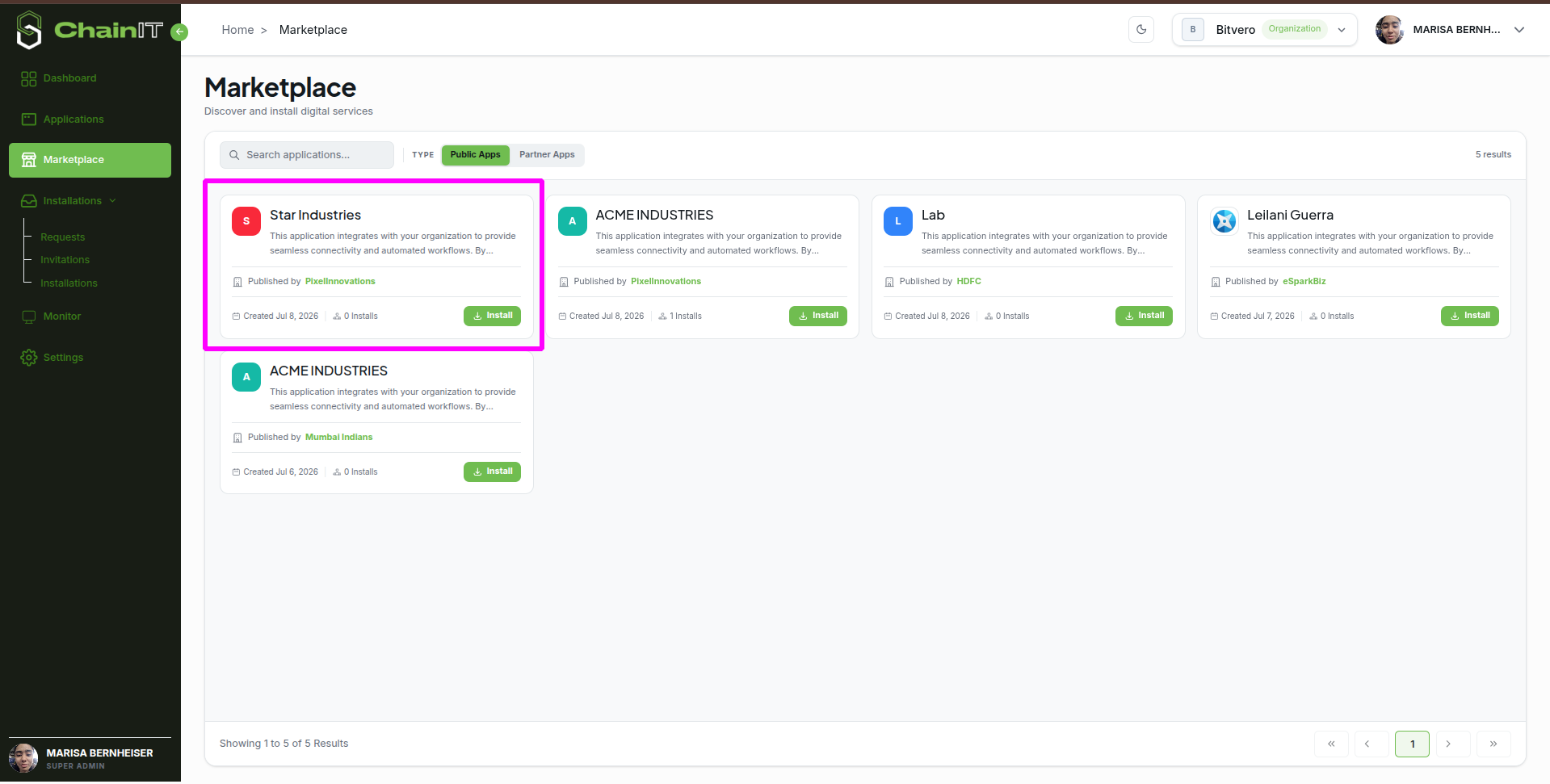Click the Leilani Guerra app logo
1550x784 pixels.
pos(1224,221)
